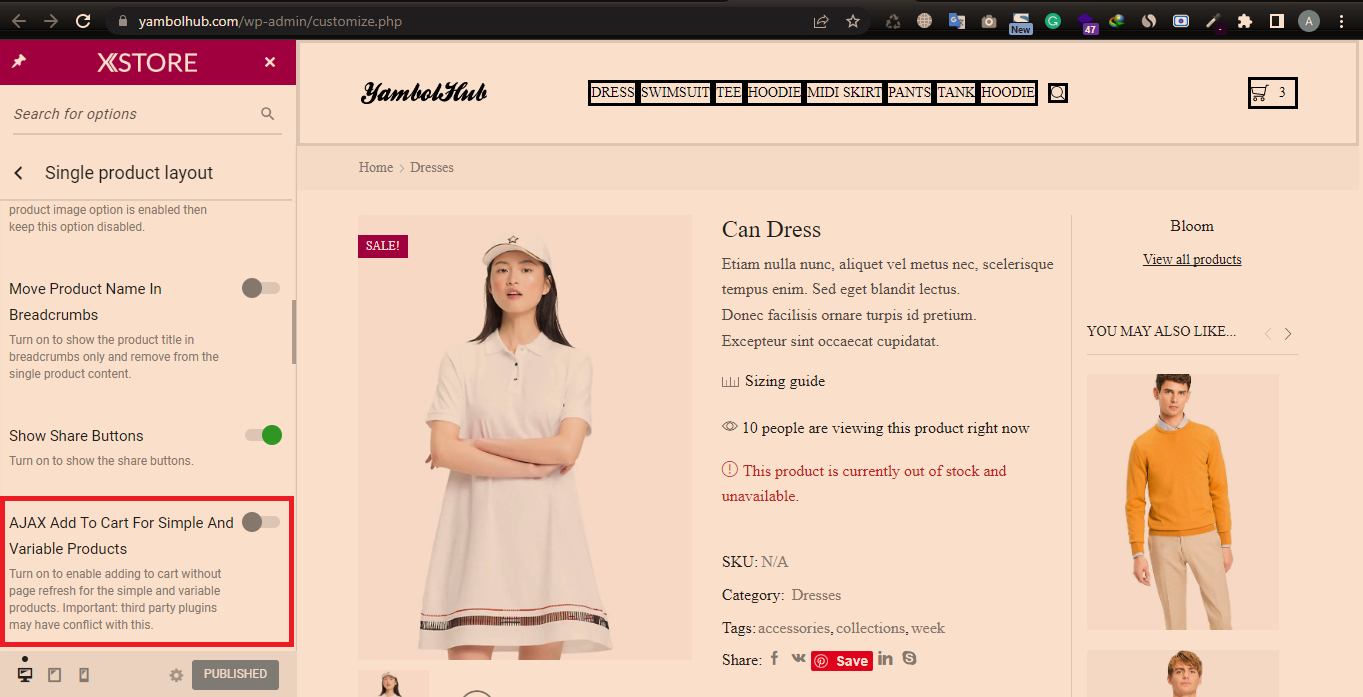Open the Chrome three-dot menu
The height and width of the screenshot is (697, 1363).
coord(1341,21)
